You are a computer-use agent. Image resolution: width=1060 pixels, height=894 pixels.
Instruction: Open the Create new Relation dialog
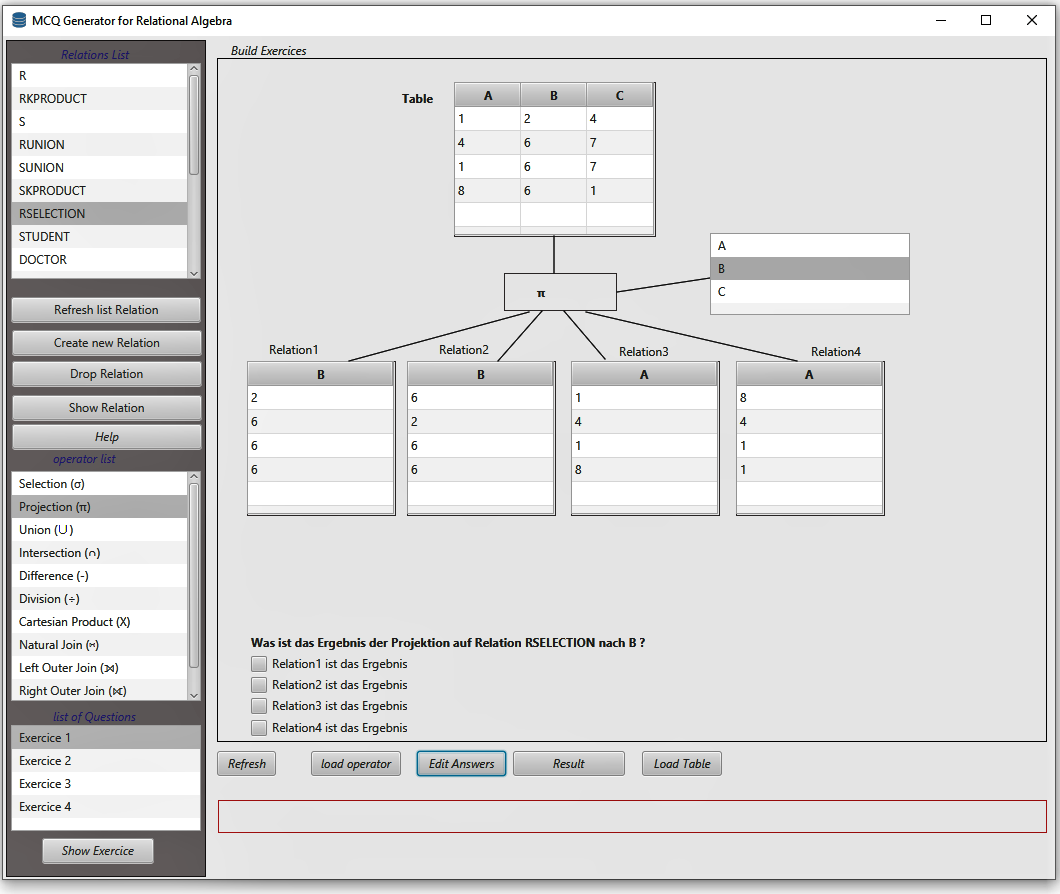105,343
